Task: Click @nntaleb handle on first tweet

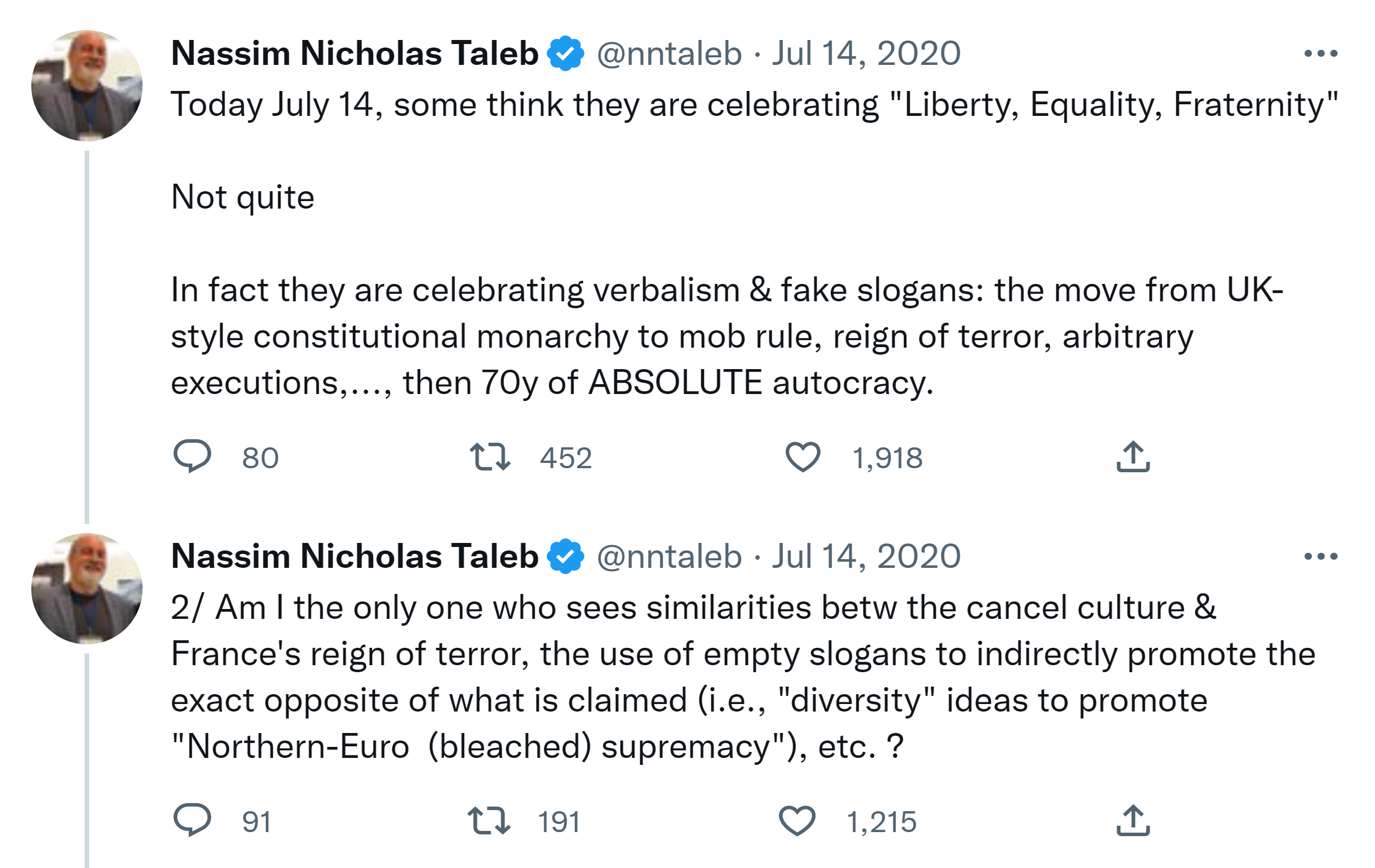Action: tap(669, 54)
